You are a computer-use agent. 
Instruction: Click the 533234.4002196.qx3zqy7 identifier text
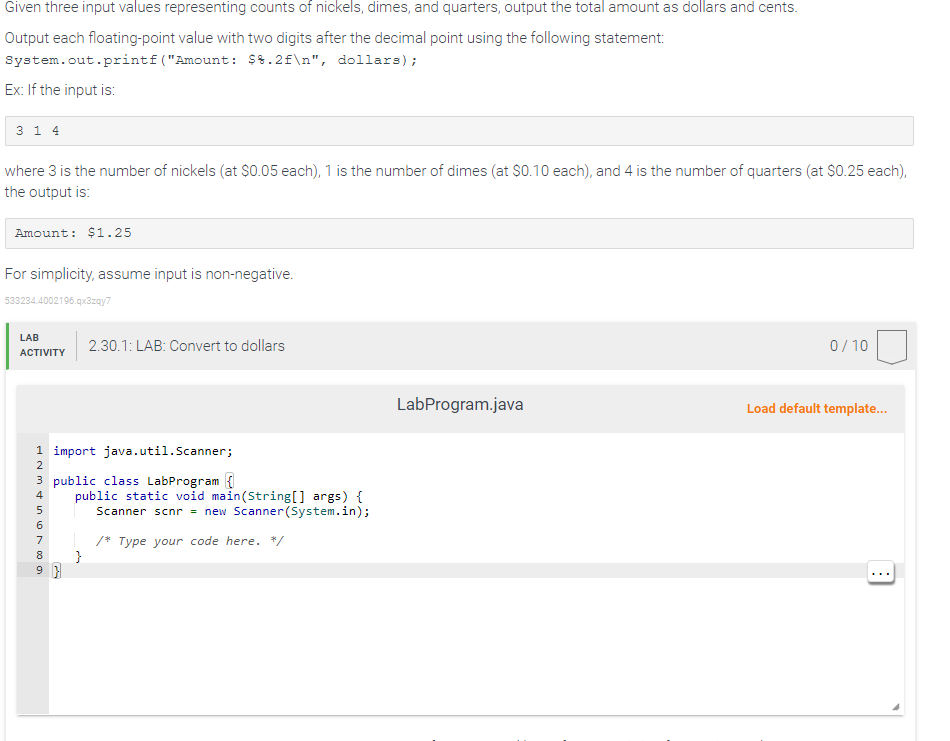pyautogui.click(x=56, y=301)
